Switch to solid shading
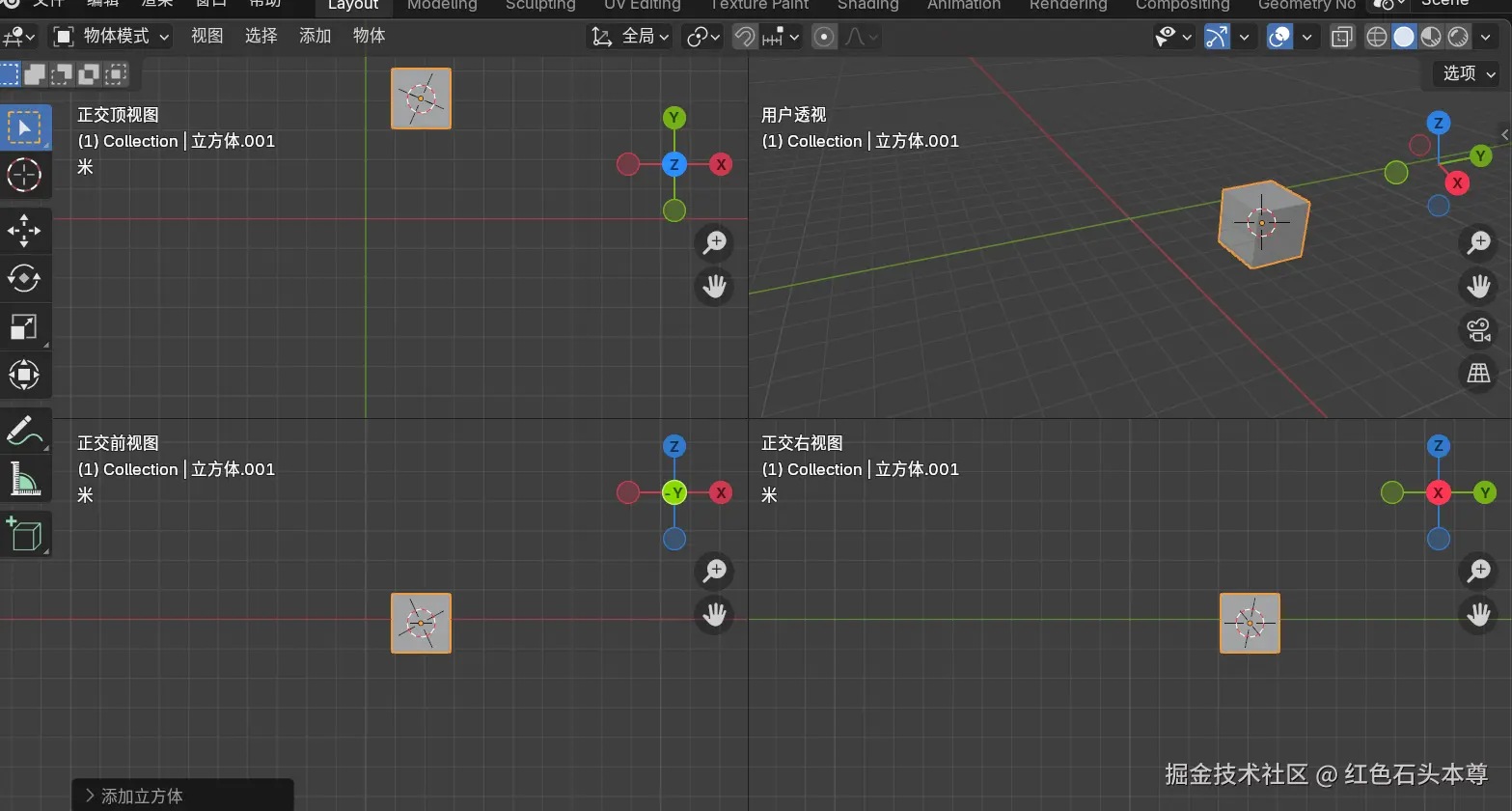This screenshot has width=1512, height=811. [1404, 37]
